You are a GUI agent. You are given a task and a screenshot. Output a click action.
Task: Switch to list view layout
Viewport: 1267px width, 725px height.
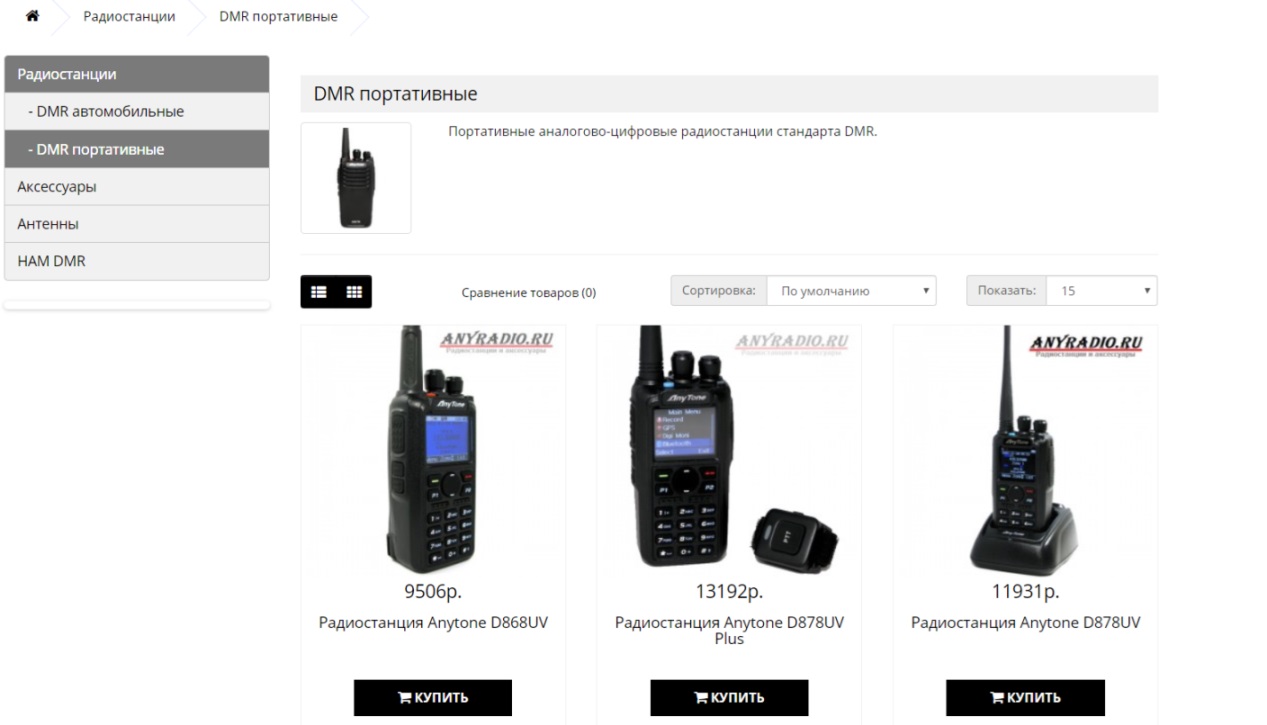(319, 292)
